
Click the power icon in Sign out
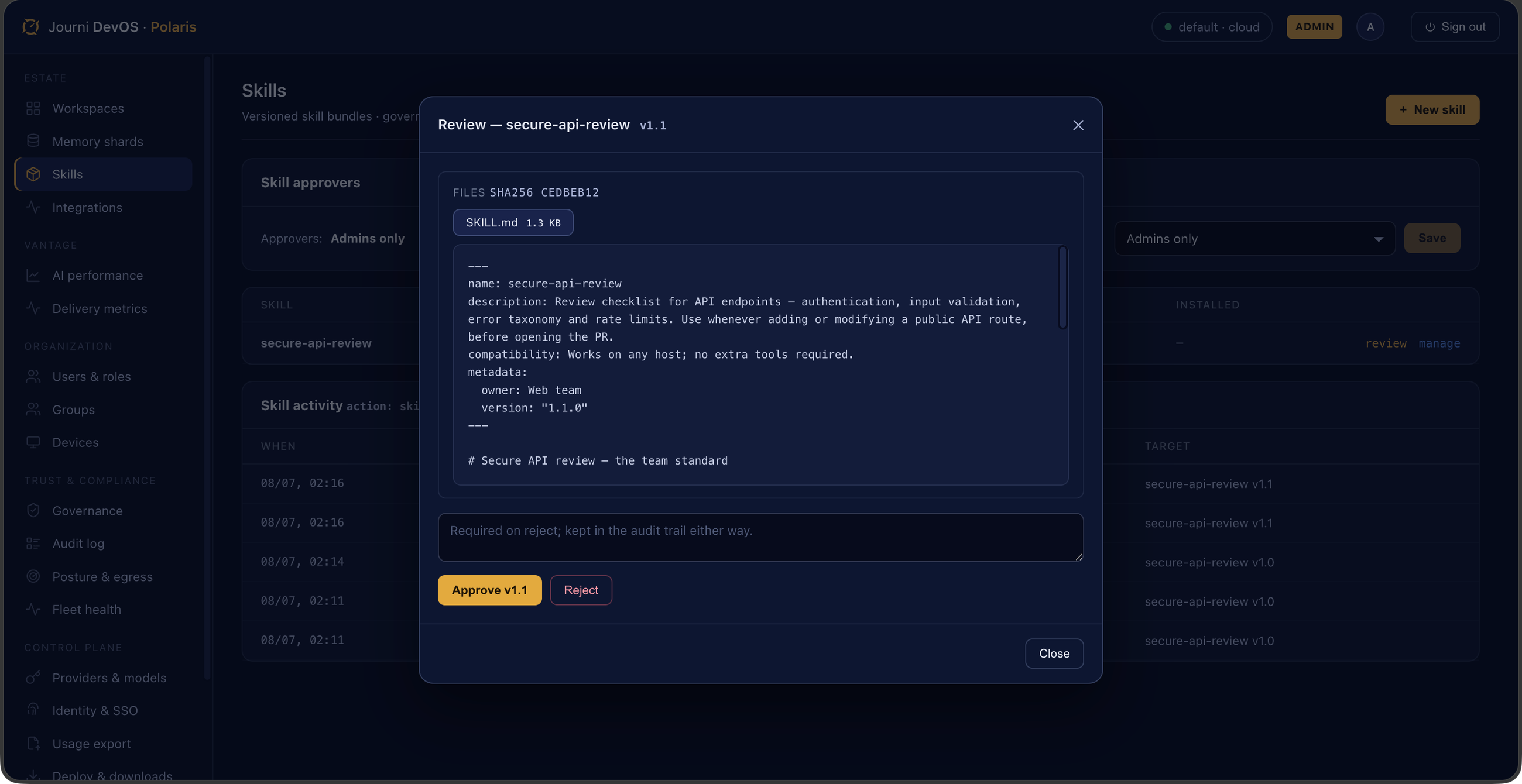tap(1430, 27)
